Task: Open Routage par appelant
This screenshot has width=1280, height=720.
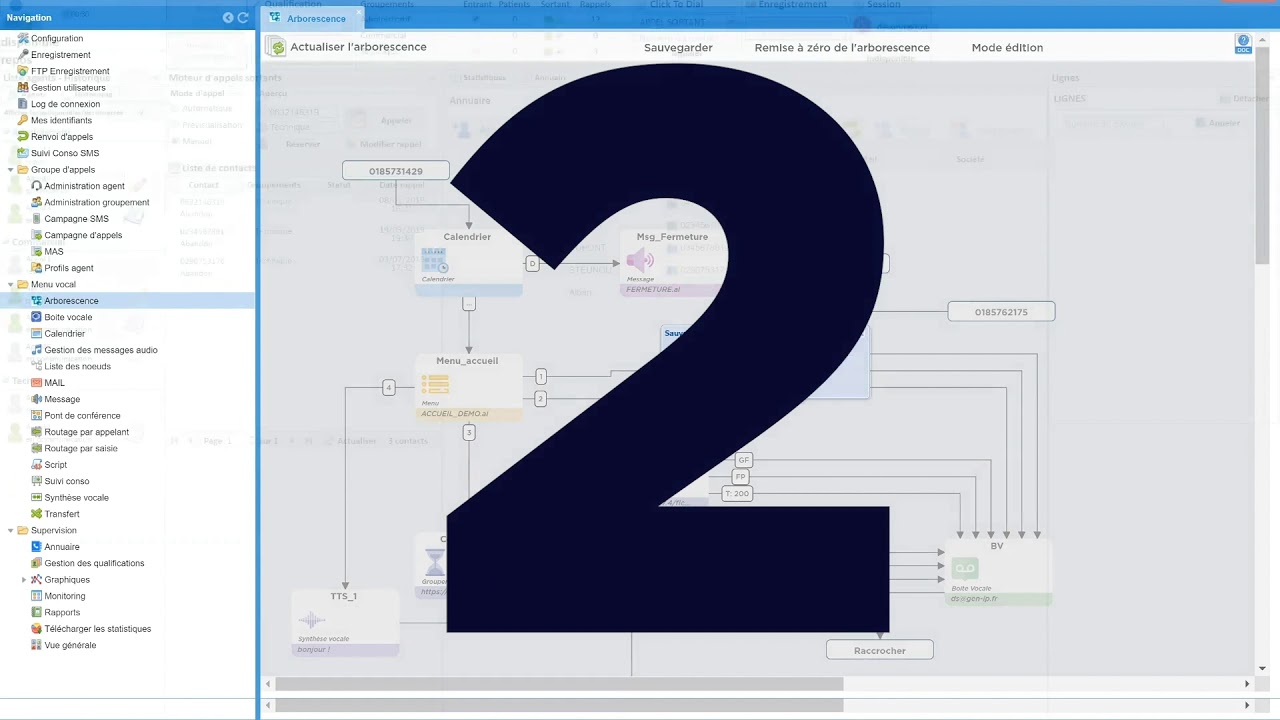Action: (x=87, y=432)
